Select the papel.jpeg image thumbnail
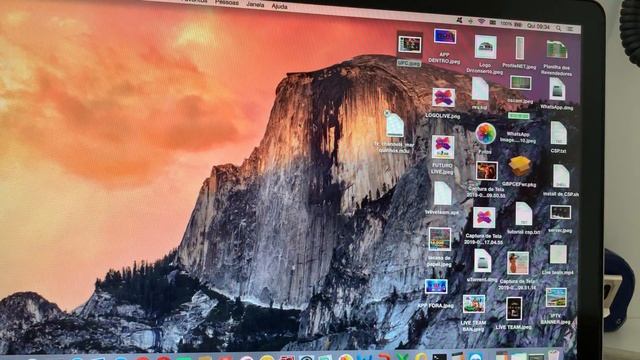The image size is (640, 360). pyautogui.click(x=440, y=239)
